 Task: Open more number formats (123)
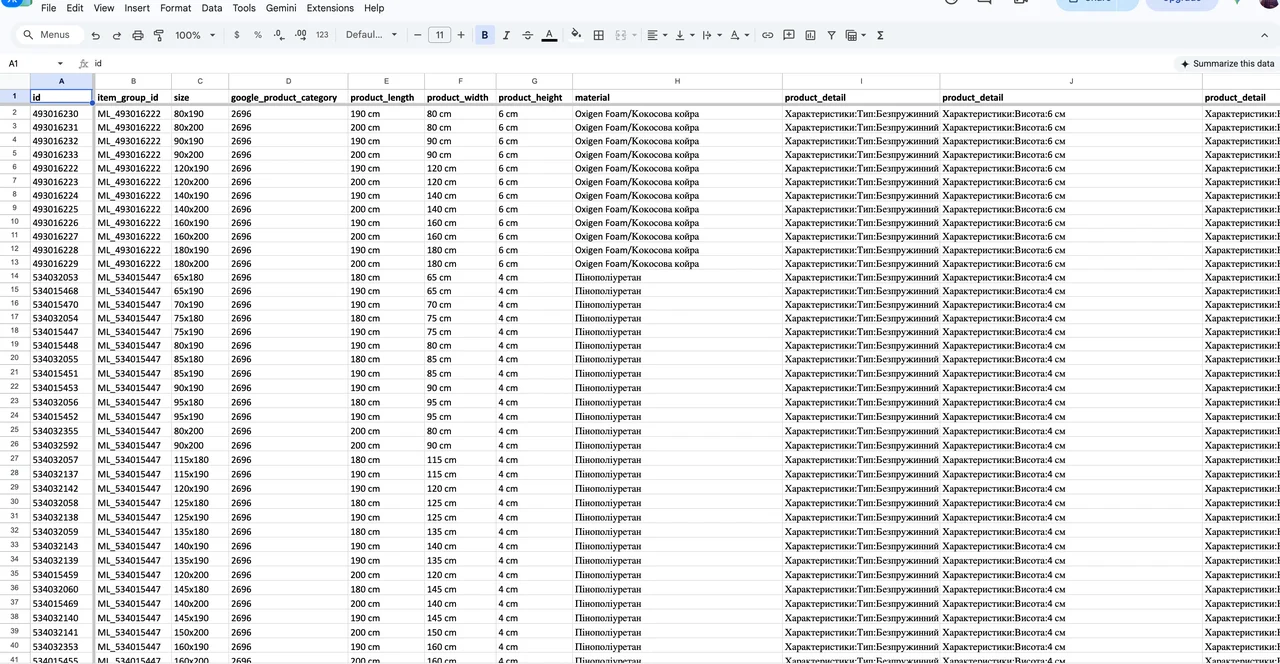point(322,35)
